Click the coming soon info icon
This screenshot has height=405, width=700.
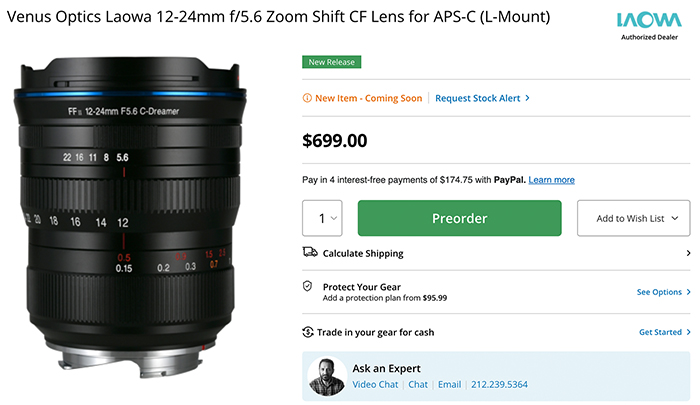click(306, 98)
